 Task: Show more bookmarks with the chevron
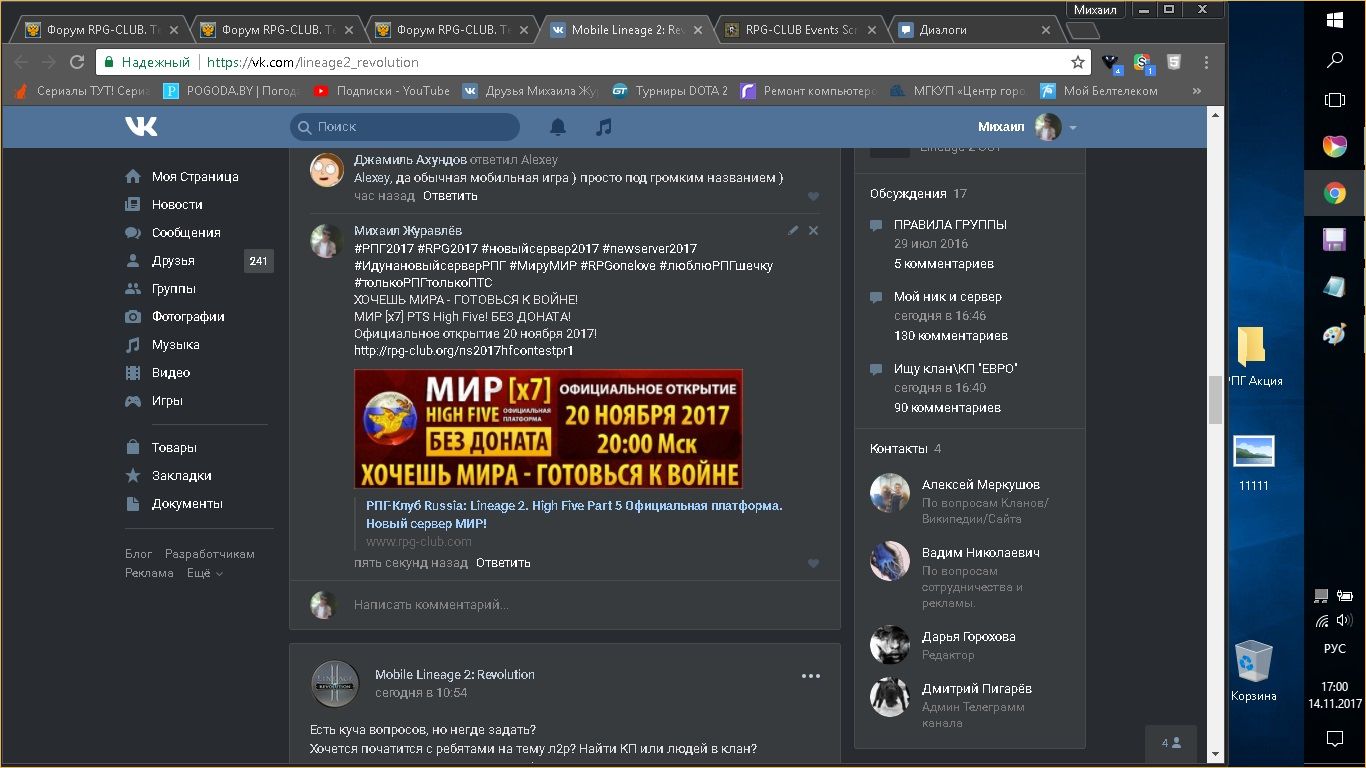pyautogui.click(x=1196, y=91)
